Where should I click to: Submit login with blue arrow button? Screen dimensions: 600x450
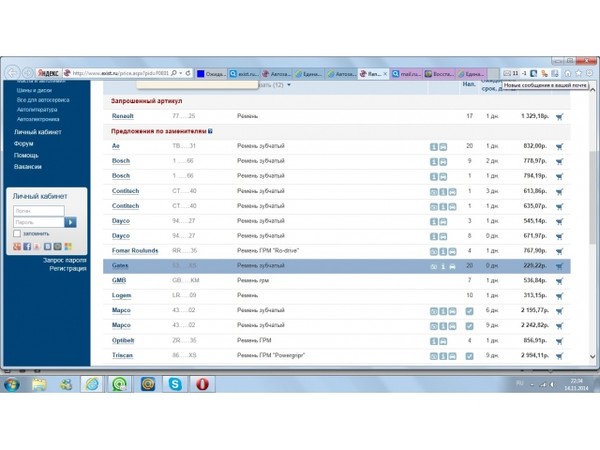(70, 222)
